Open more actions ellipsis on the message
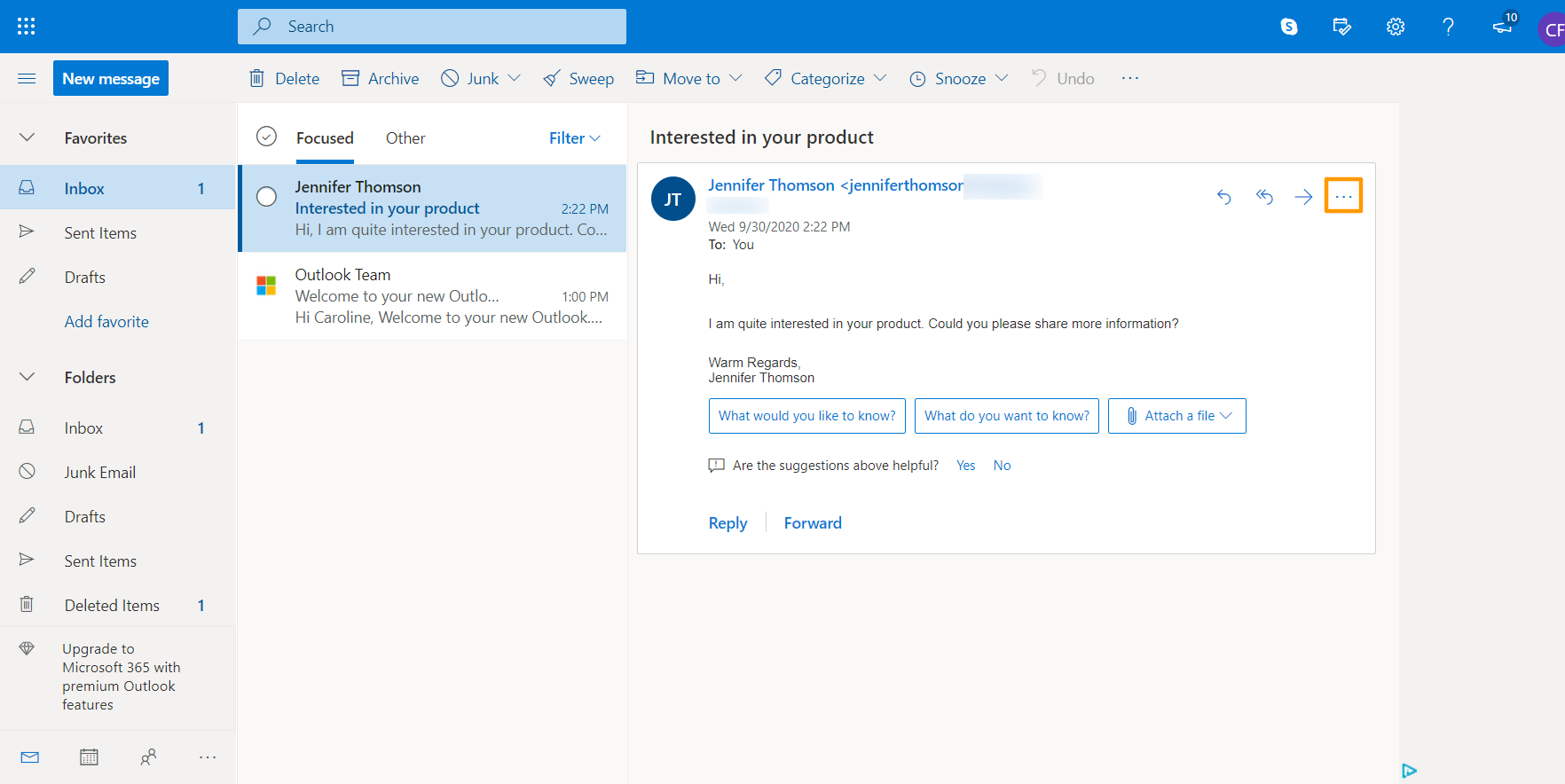Image resolution: width=1565 pixels, height=784 pixels. click(1343, 196)
